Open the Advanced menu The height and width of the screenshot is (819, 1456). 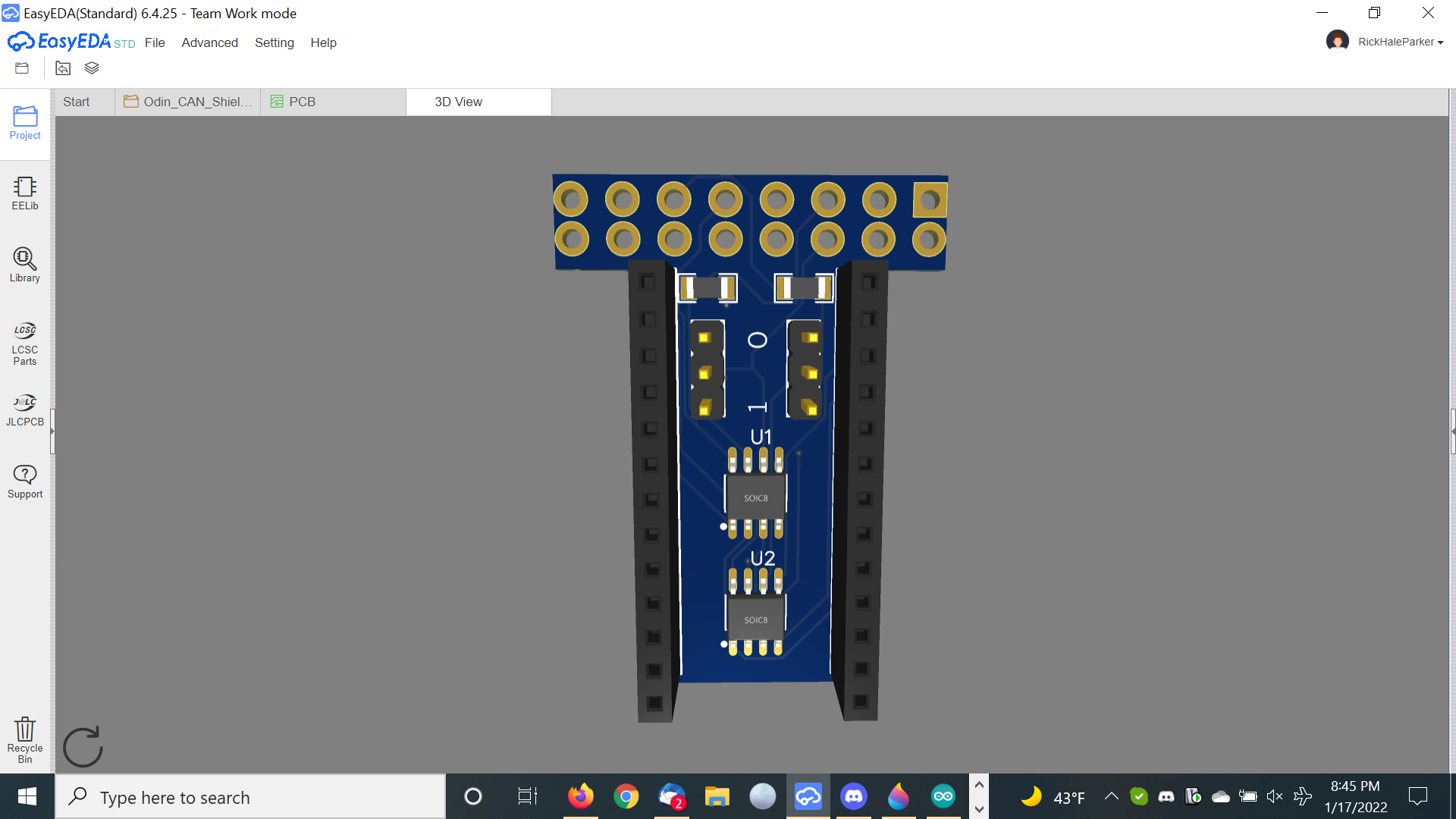pos(209,42)
